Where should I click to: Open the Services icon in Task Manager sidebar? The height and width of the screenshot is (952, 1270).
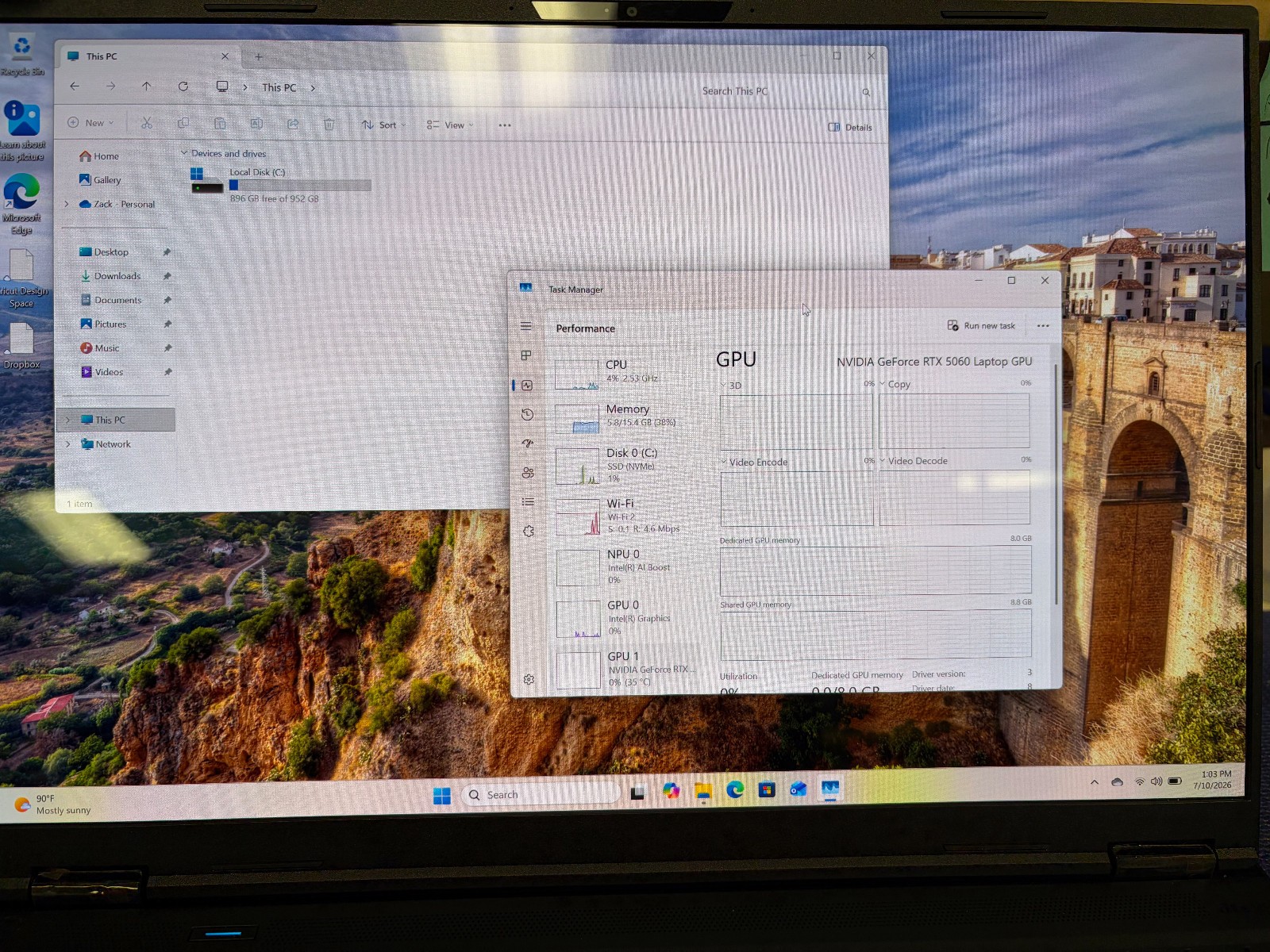pyautogui.click(x=529, y=532)
